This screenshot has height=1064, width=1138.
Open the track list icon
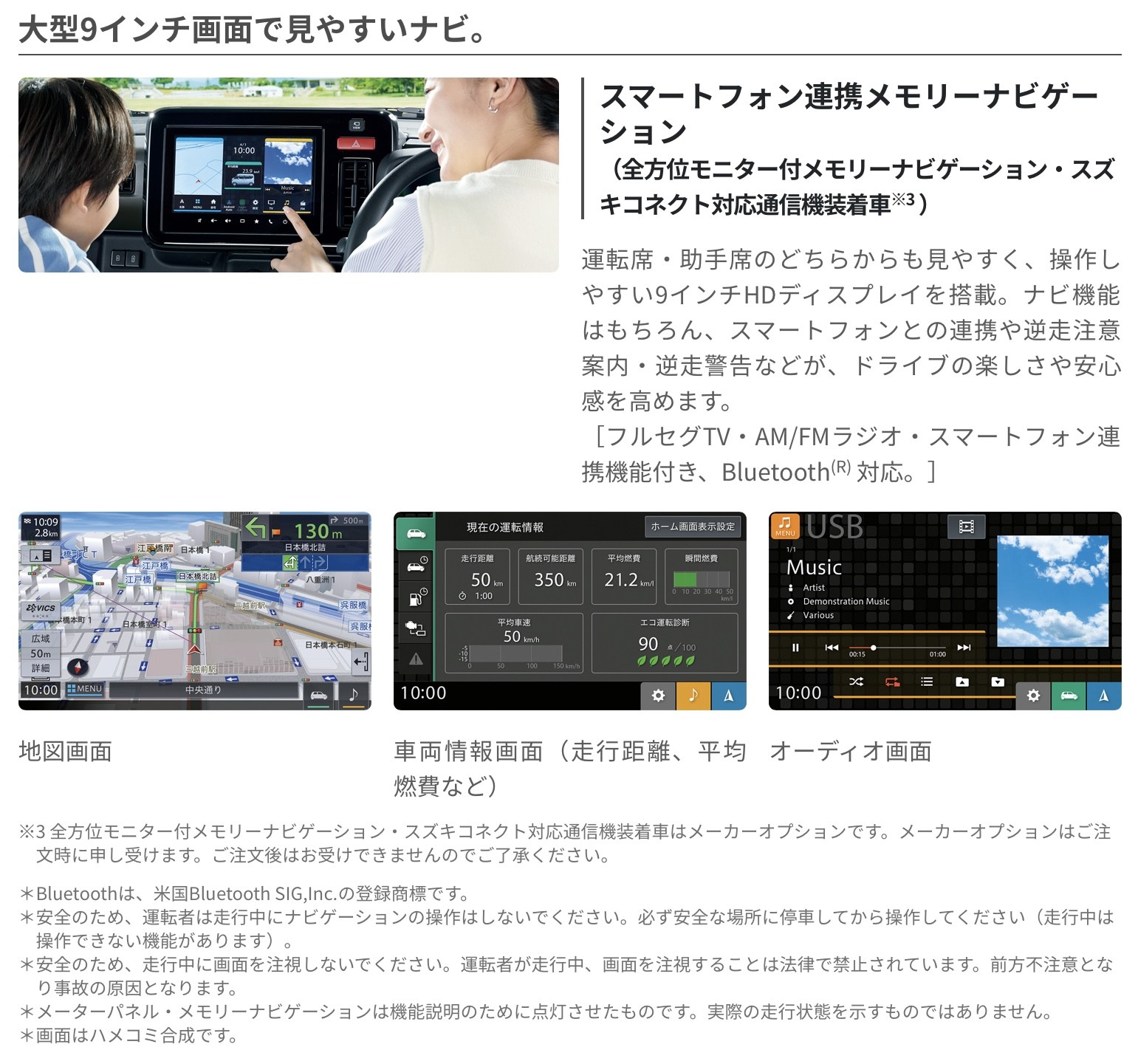pyautogui.click(x=927, y=682)
